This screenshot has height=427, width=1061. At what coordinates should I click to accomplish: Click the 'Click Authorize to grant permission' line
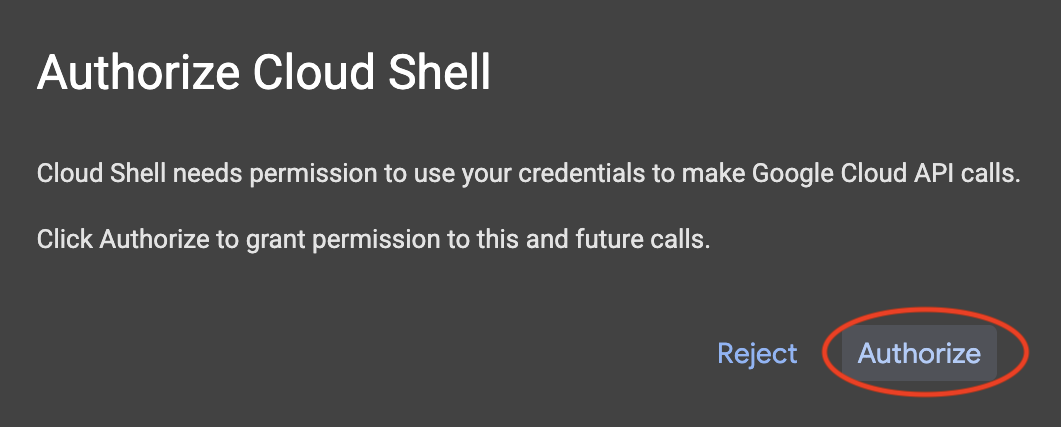[x=372, y=240]
